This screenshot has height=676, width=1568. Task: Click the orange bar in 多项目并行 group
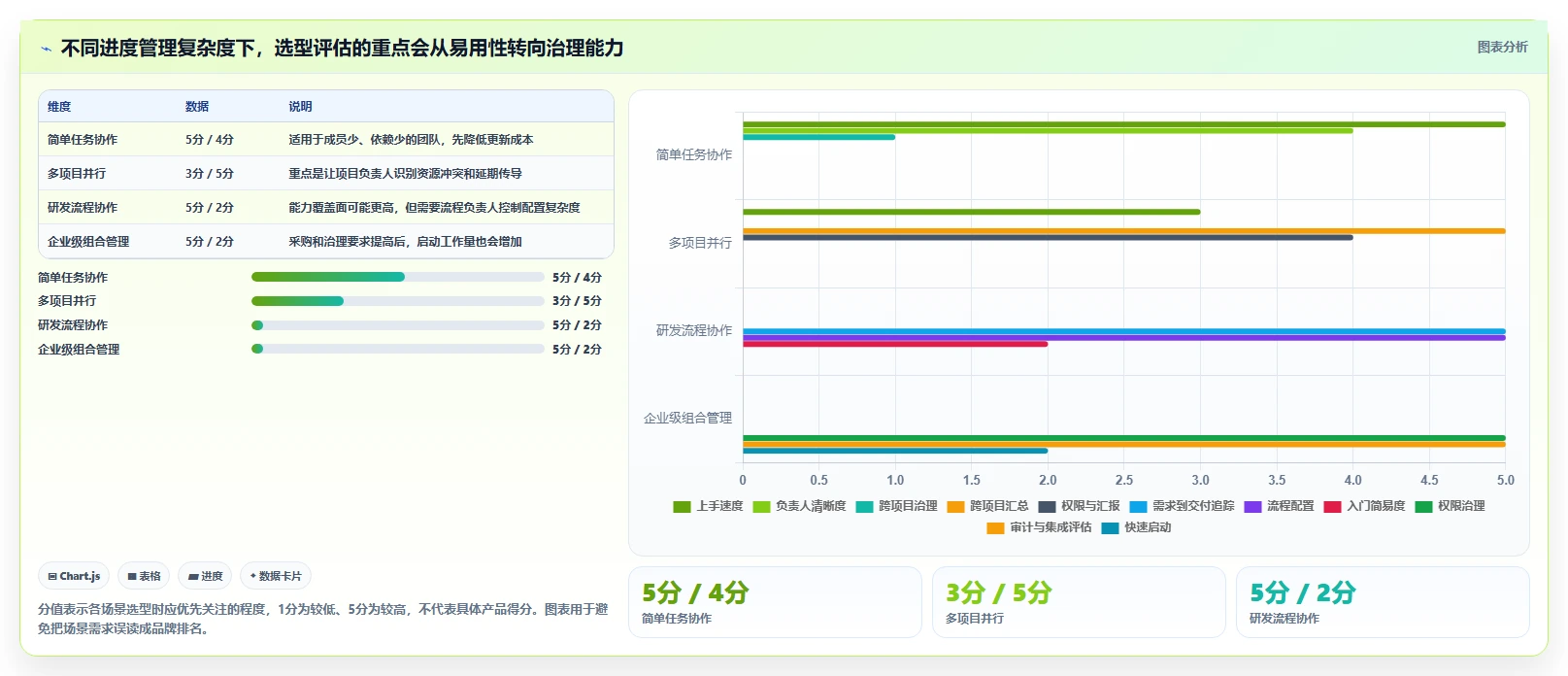pos(1124,231)
